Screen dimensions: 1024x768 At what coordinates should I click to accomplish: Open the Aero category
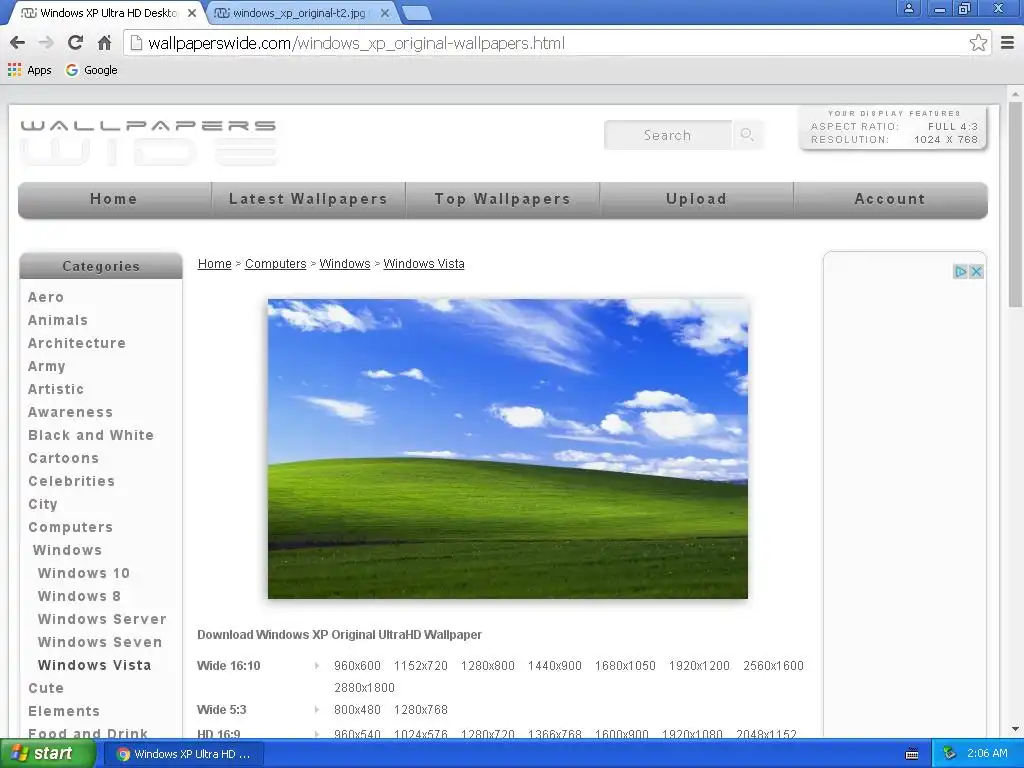click(x=46, y=297)
